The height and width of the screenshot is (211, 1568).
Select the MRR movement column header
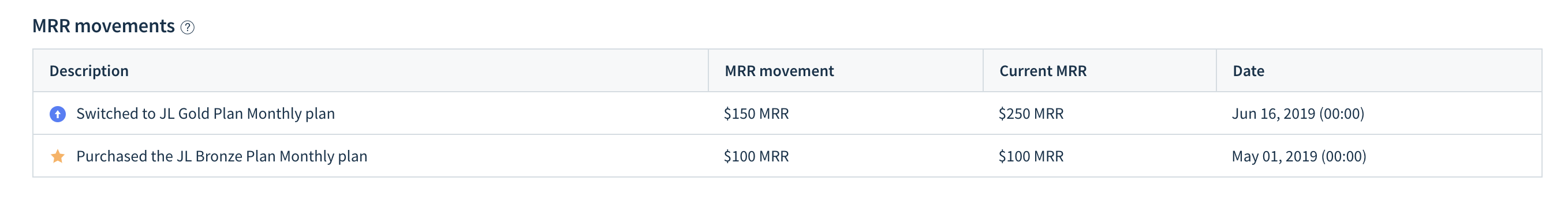[x=779, y=71]
